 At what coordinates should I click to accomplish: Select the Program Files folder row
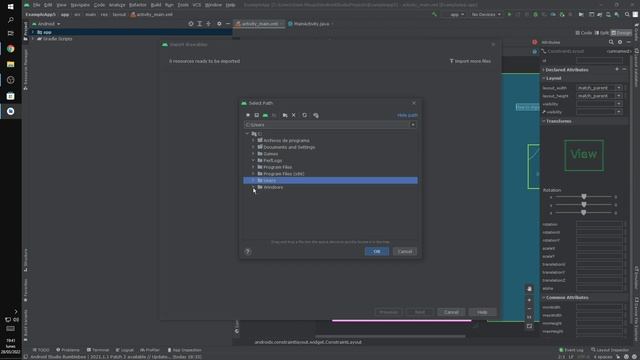(x=330, y=167)
